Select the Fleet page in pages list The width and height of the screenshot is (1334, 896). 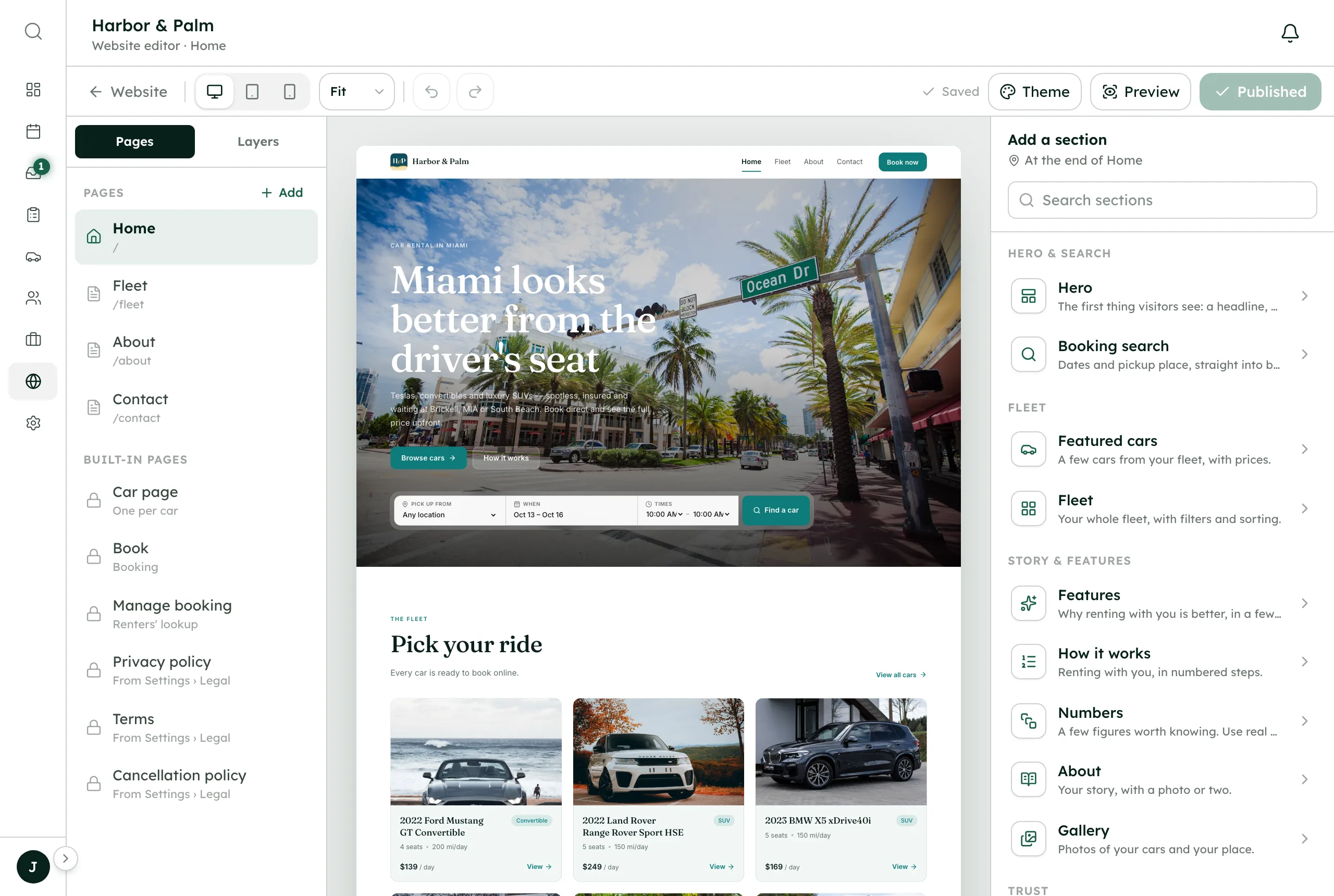pos(196,294)
